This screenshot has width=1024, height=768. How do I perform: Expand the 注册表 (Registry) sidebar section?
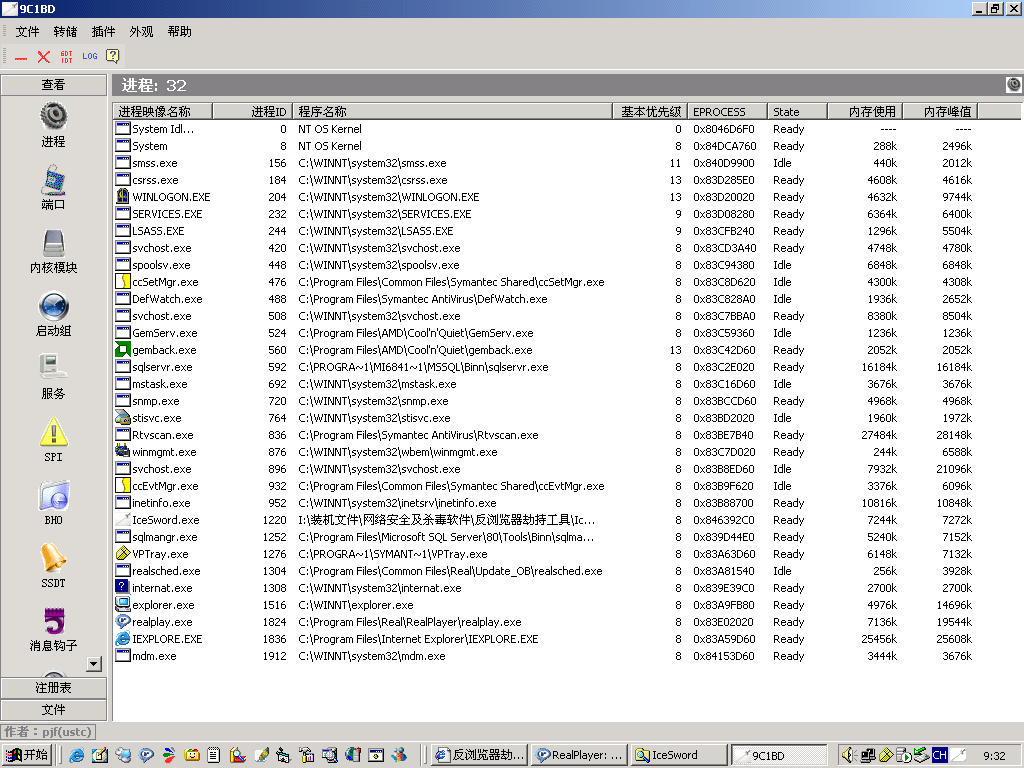53,688
